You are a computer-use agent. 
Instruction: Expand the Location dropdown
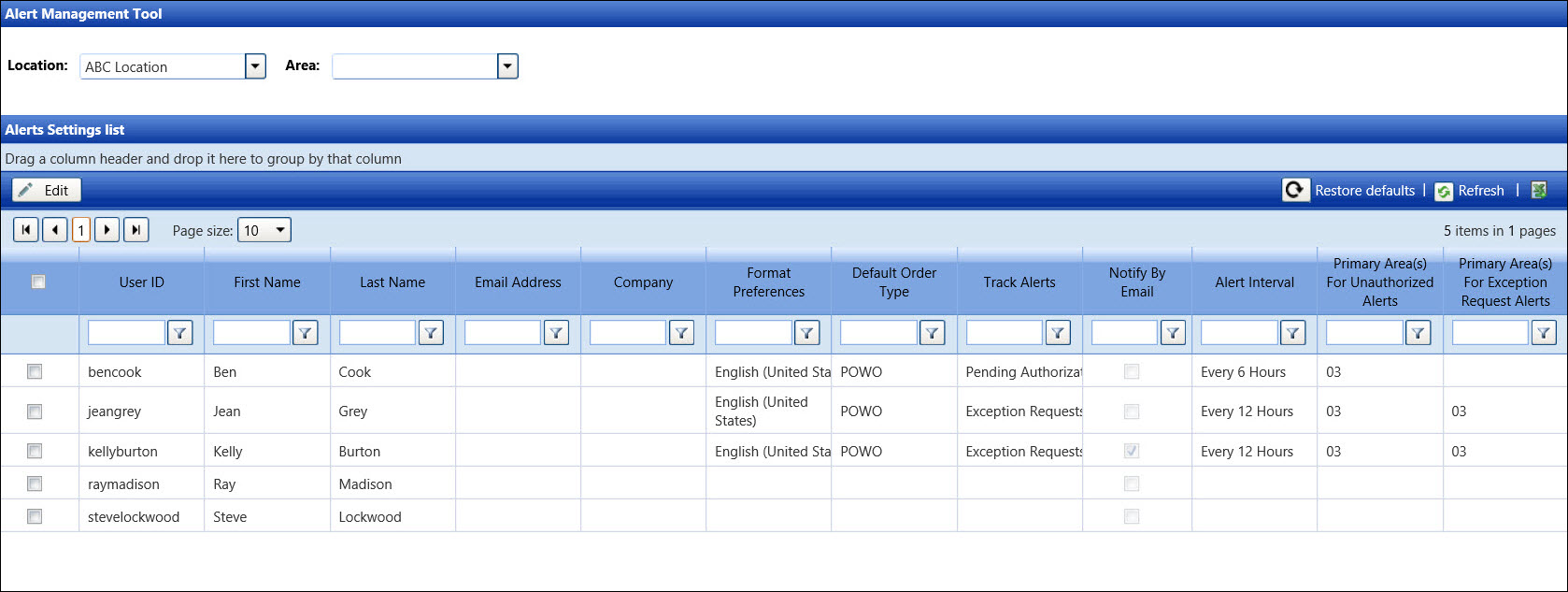tap(255, 66)
